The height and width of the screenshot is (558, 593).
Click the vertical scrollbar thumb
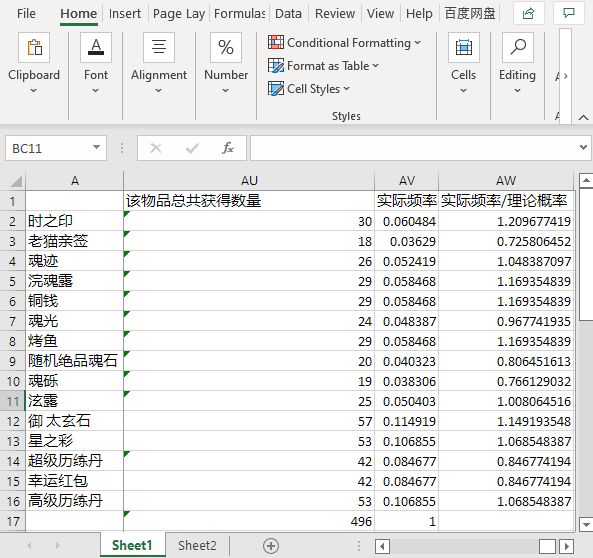pos(586,254)
